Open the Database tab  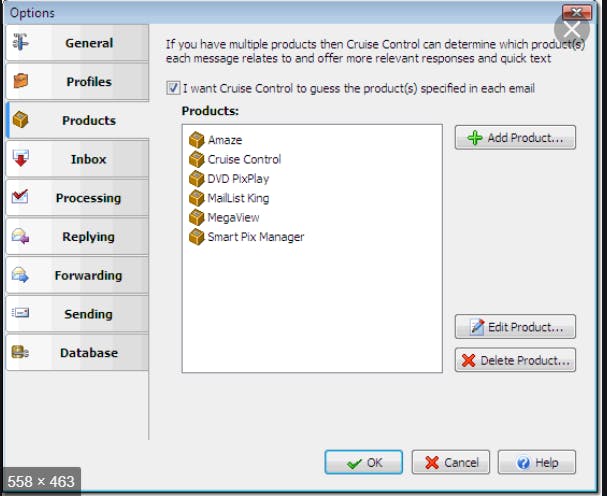pos(77,352)
